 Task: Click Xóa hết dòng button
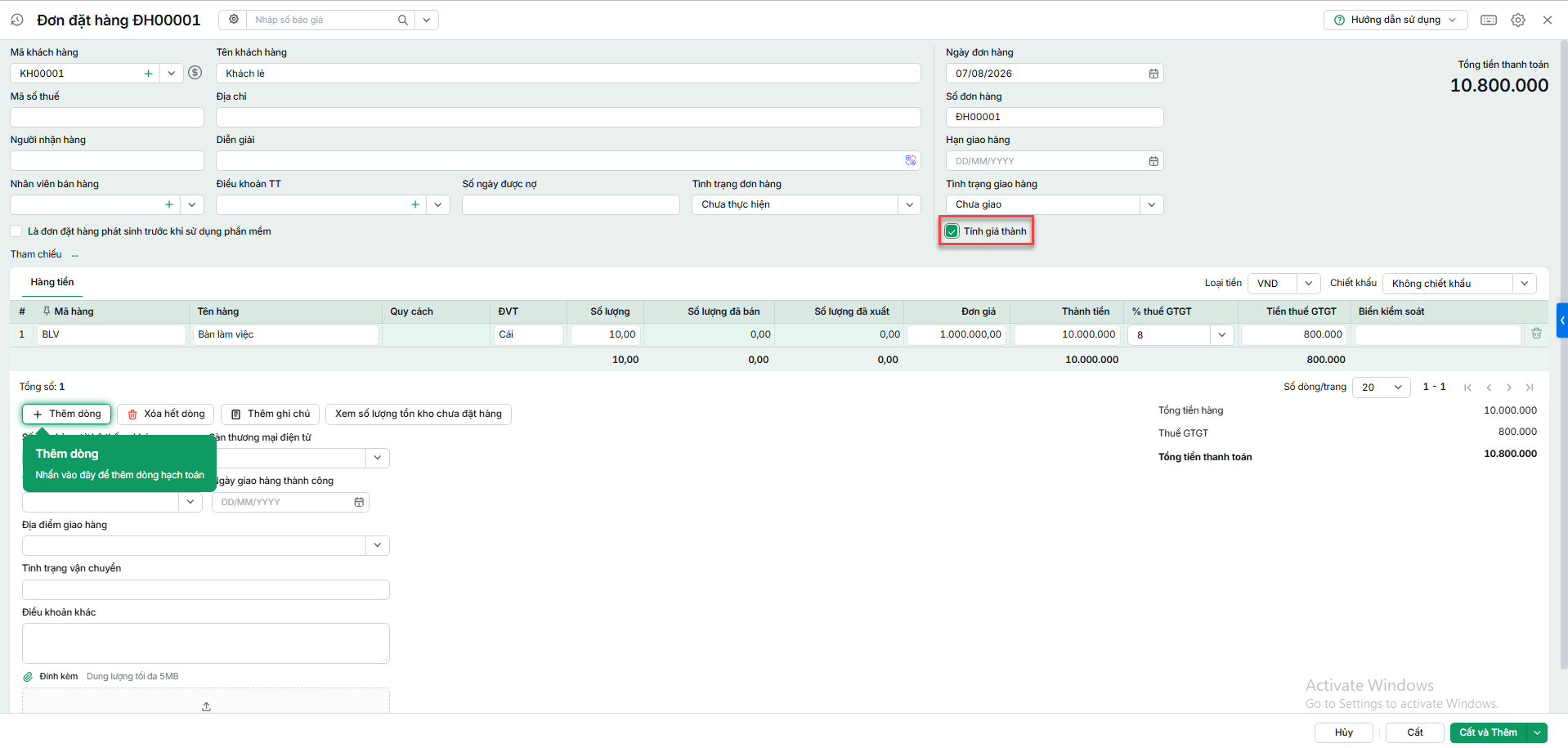point(166,414)
